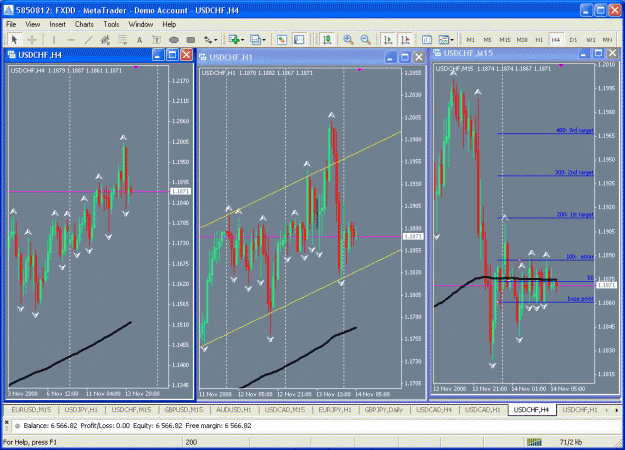Switch timeframe to M1

click(470, 40)
